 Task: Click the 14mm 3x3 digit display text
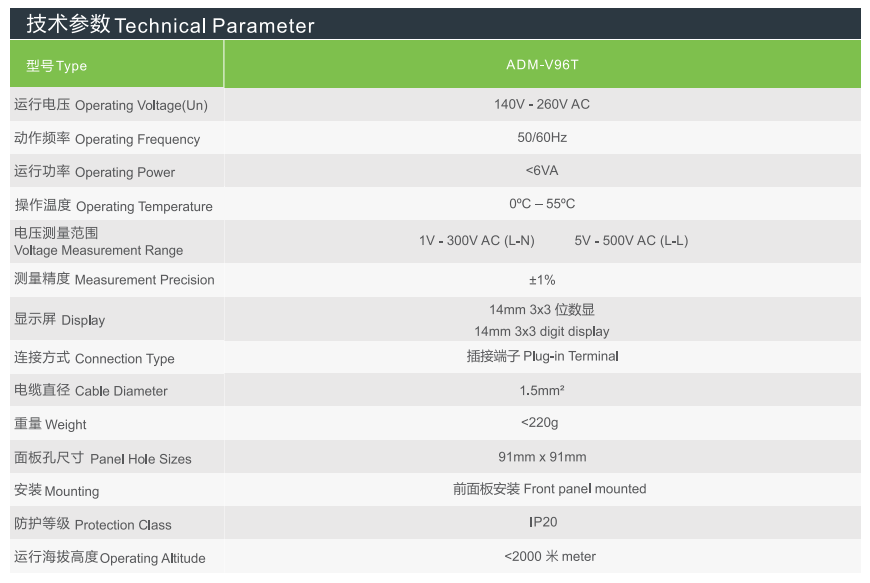pos(542,331)
